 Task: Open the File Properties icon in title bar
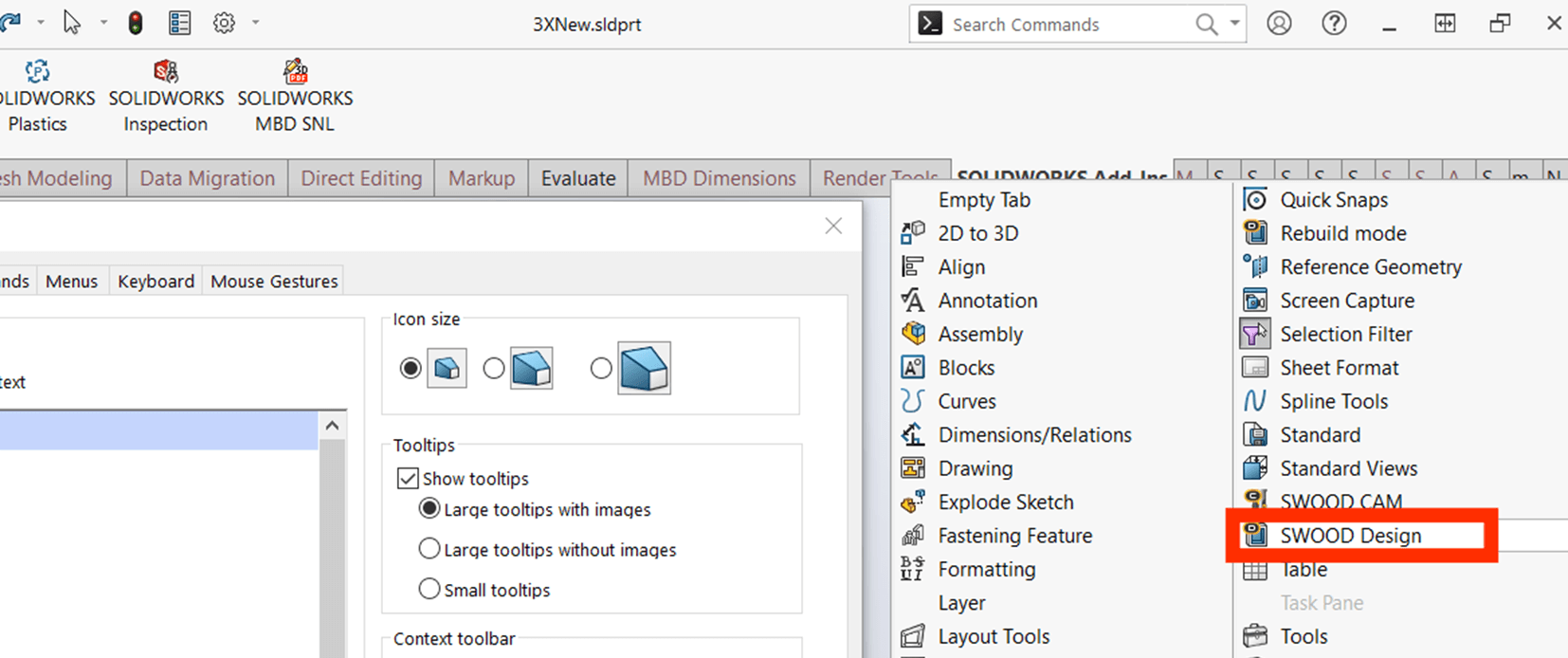(179, 23)
